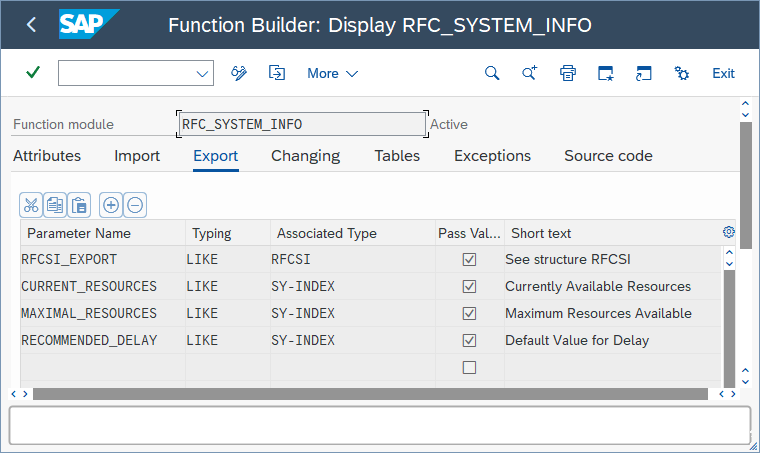Click the scissors Cut icon
The width and height of the screenshot is (760, 453).
[x=31, y=205]
